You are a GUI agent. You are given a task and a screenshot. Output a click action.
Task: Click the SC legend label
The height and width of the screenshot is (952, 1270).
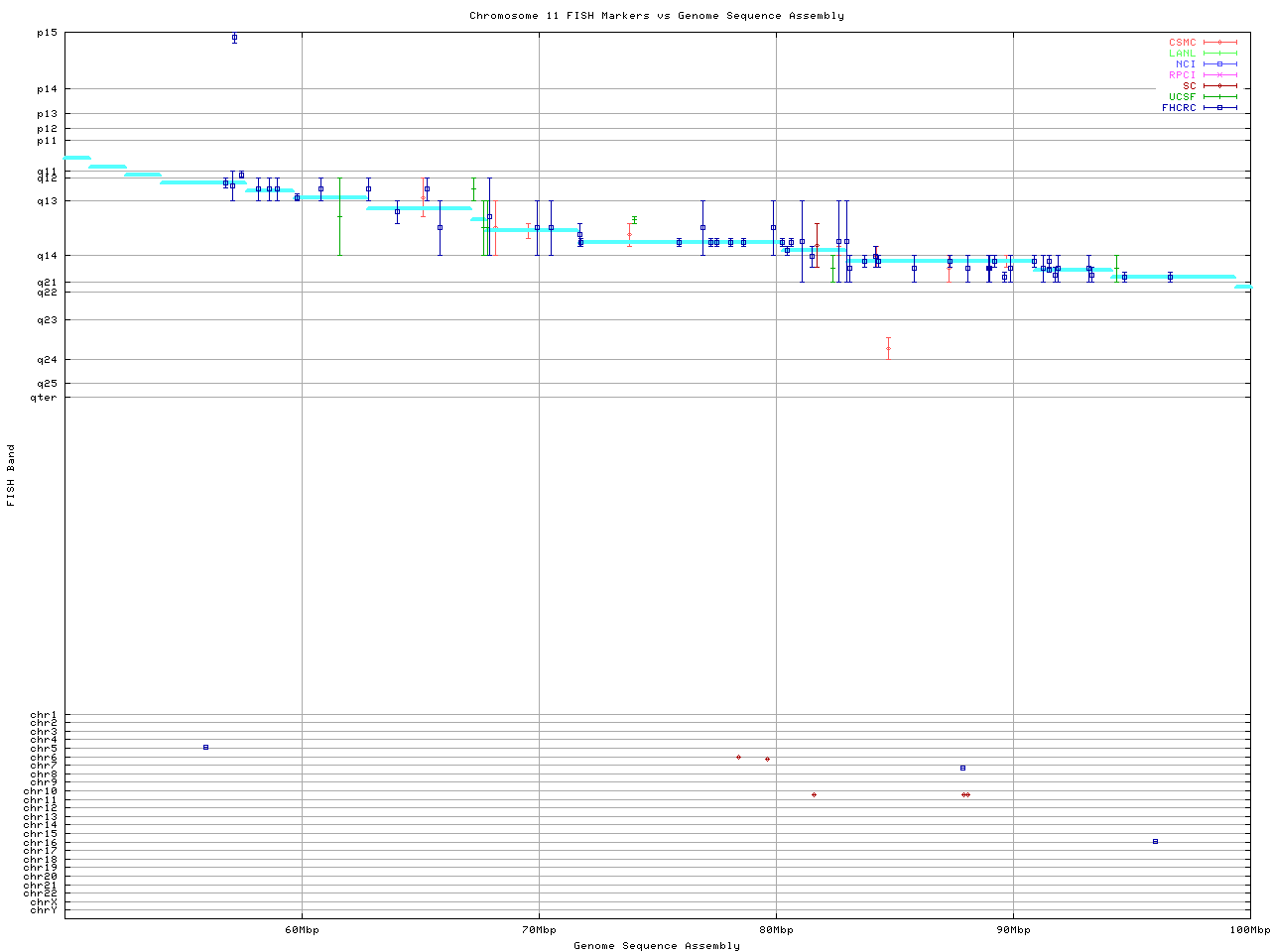(1189, 86)
